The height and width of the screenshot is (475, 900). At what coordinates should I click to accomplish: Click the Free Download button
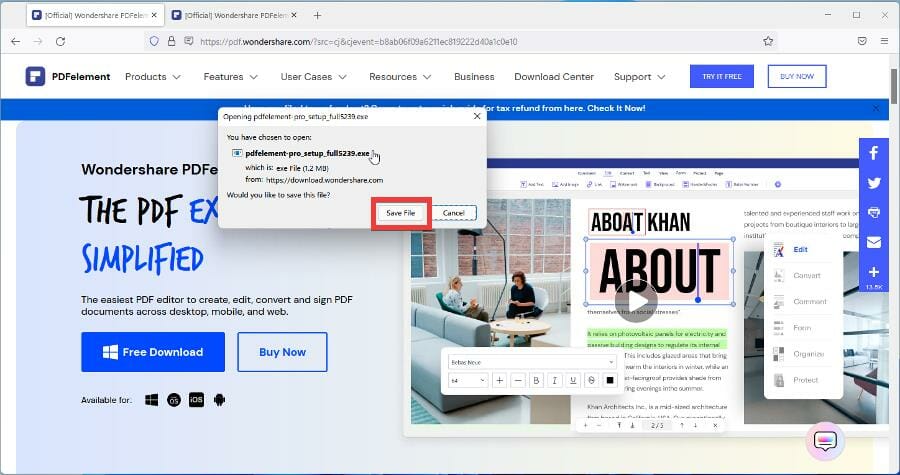point(153,352)
